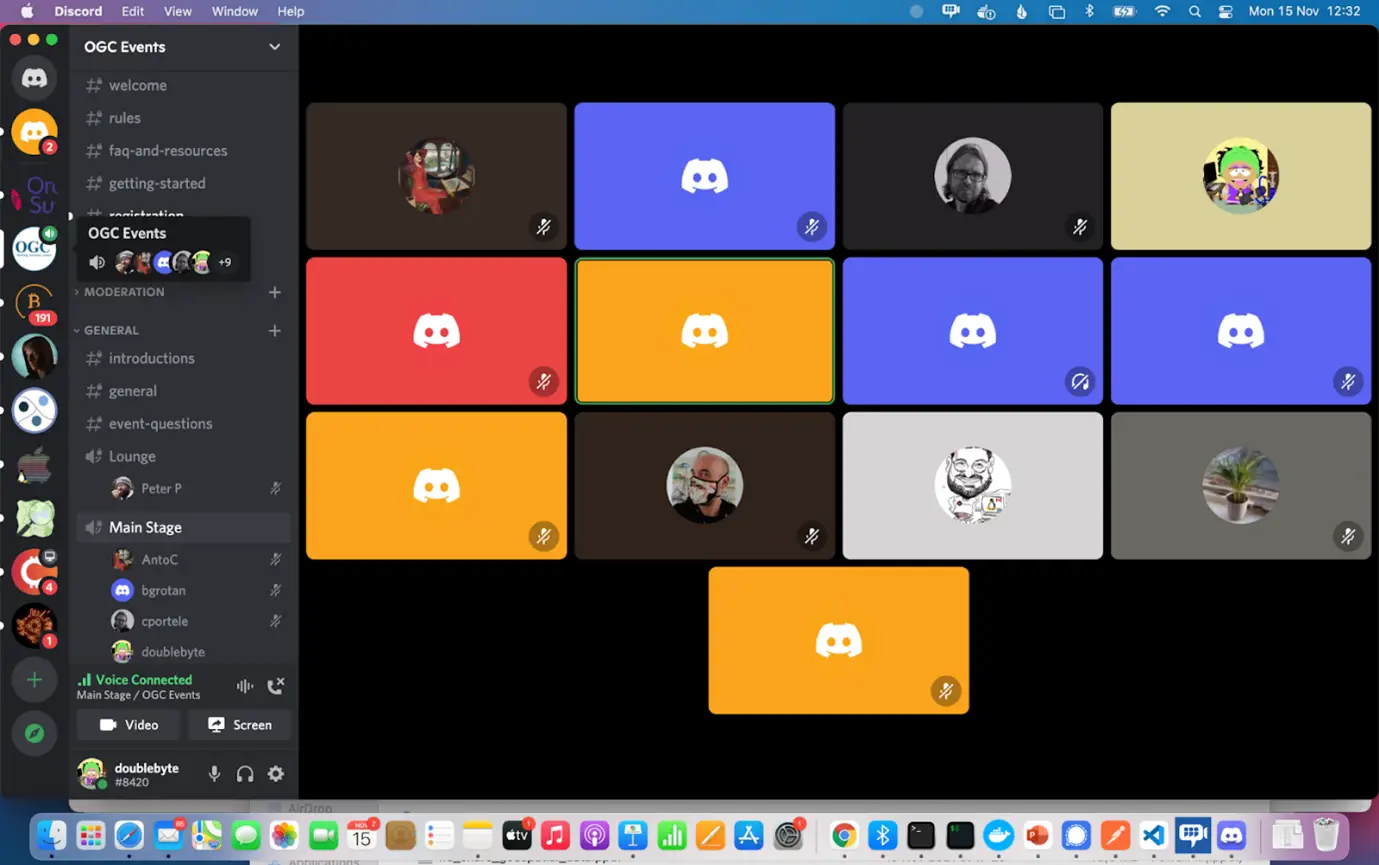Create channel in MODERATION category
Viewport: 1379px width, 865px height.
click(x=275, y=292)
